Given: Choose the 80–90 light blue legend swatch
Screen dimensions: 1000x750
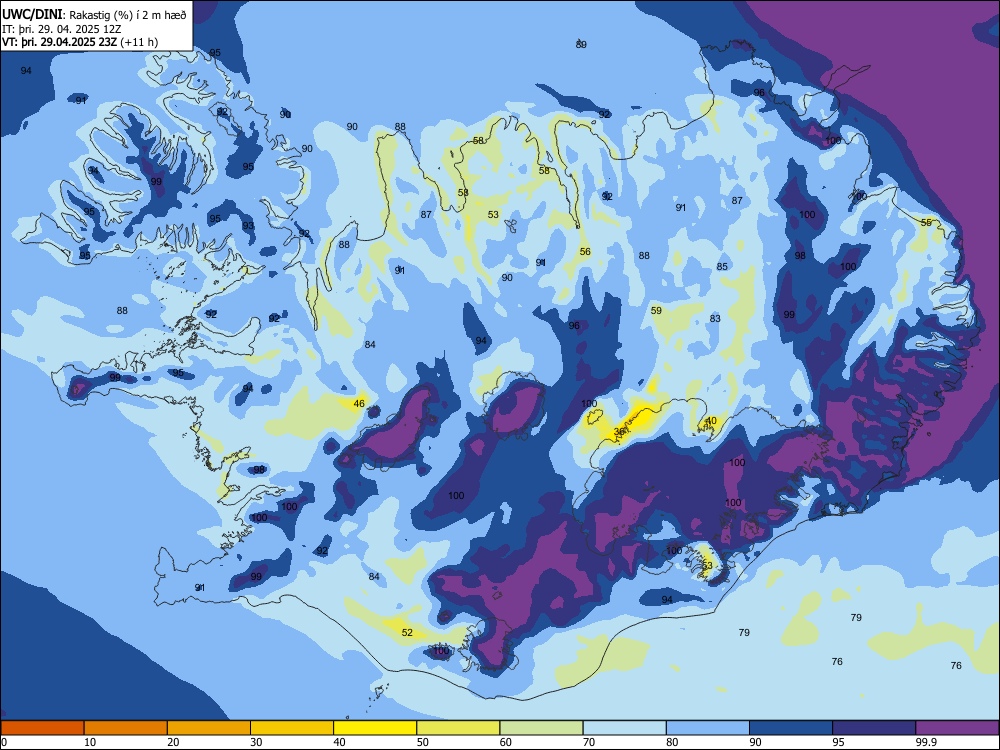Looking at the screenshot, I should click(708, 728).
